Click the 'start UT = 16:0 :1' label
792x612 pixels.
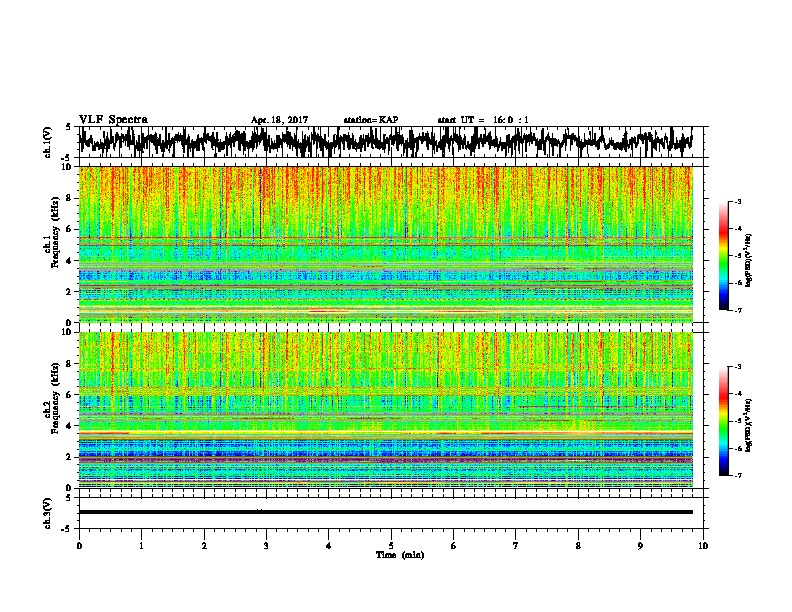[483, 120]
